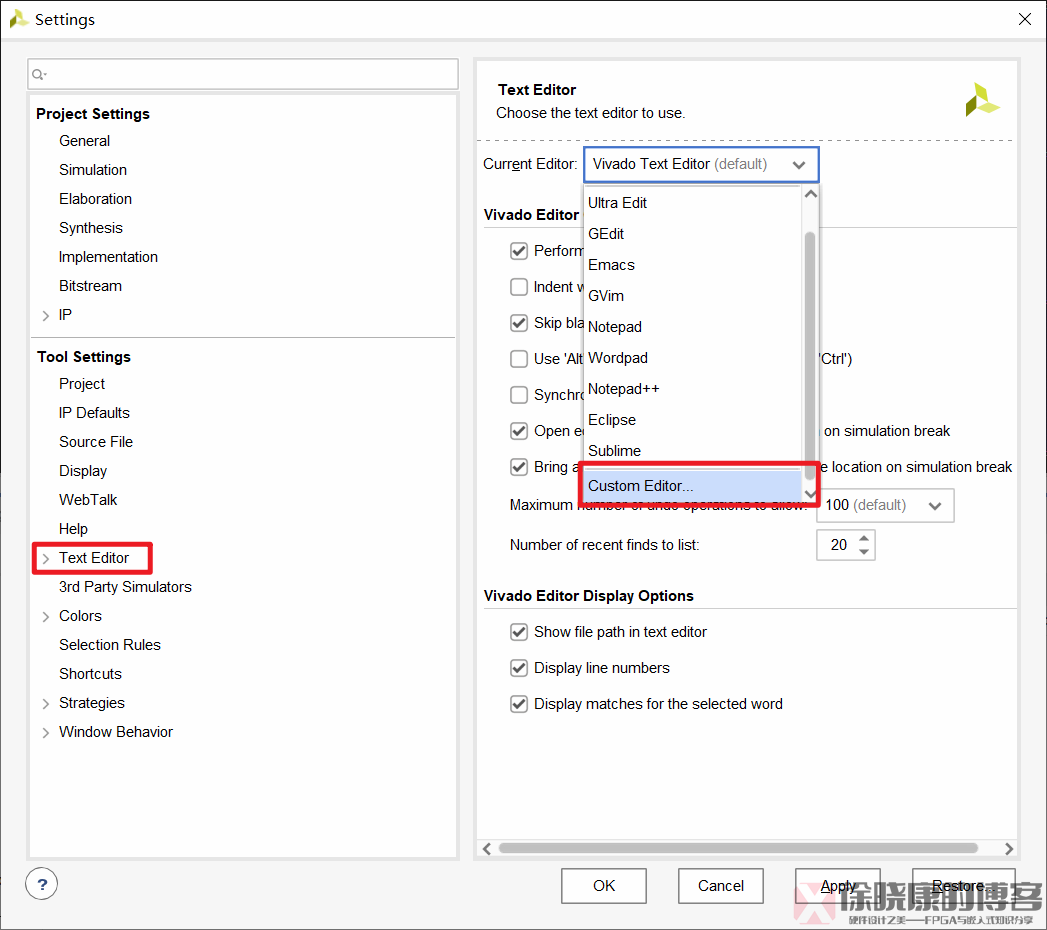This screenshot has height=930, width=1047.
Task: Uncheck Show file path in text editor
Action: point(519,632)
